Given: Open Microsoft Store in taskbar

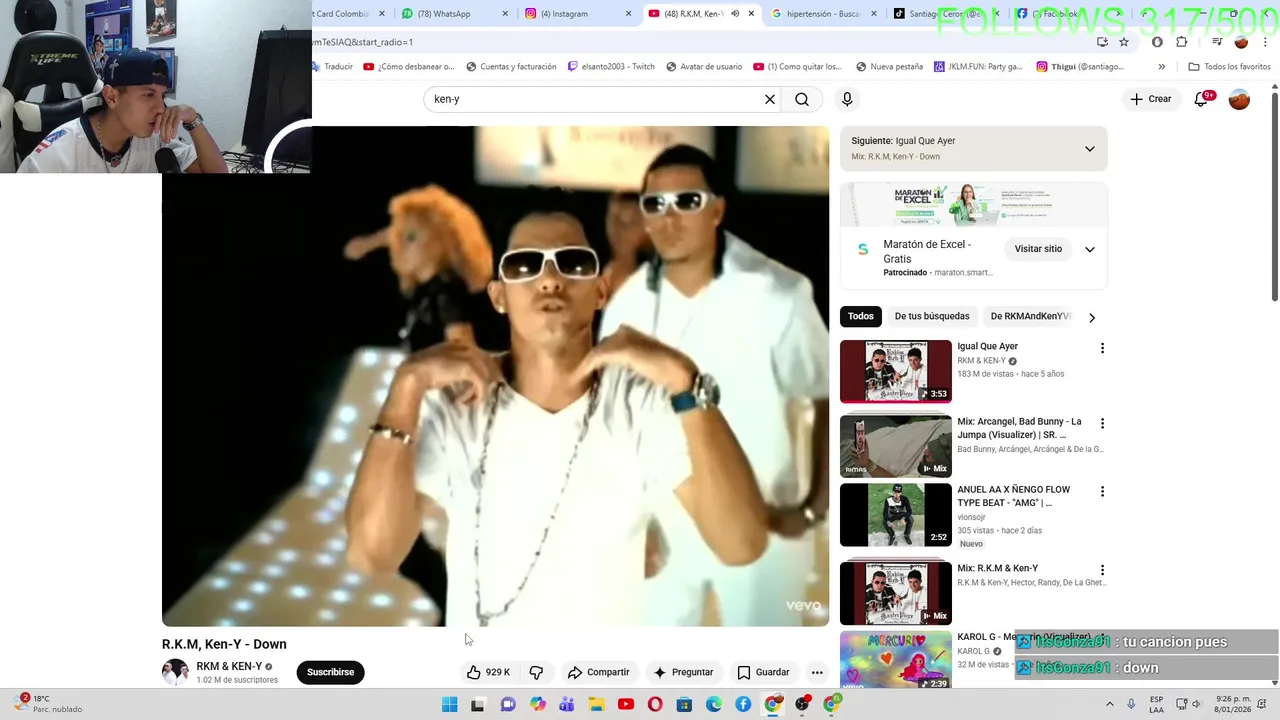Looking at the screenshot, I should (684, 705).
